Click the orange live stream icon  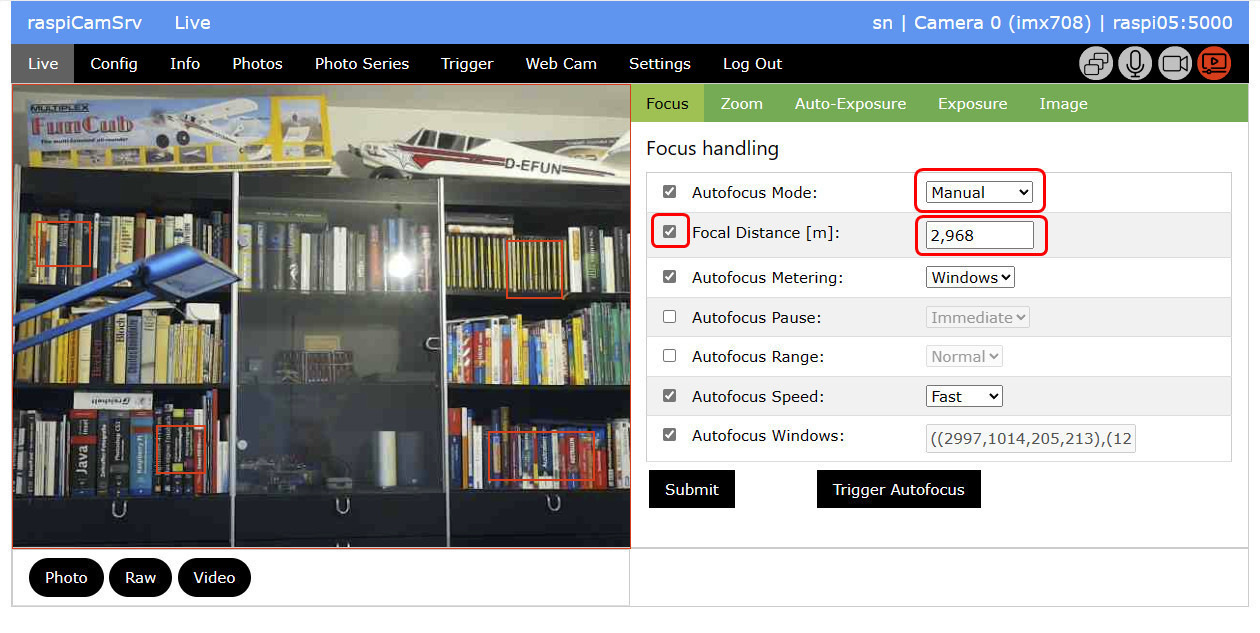tap(1214, 64)
